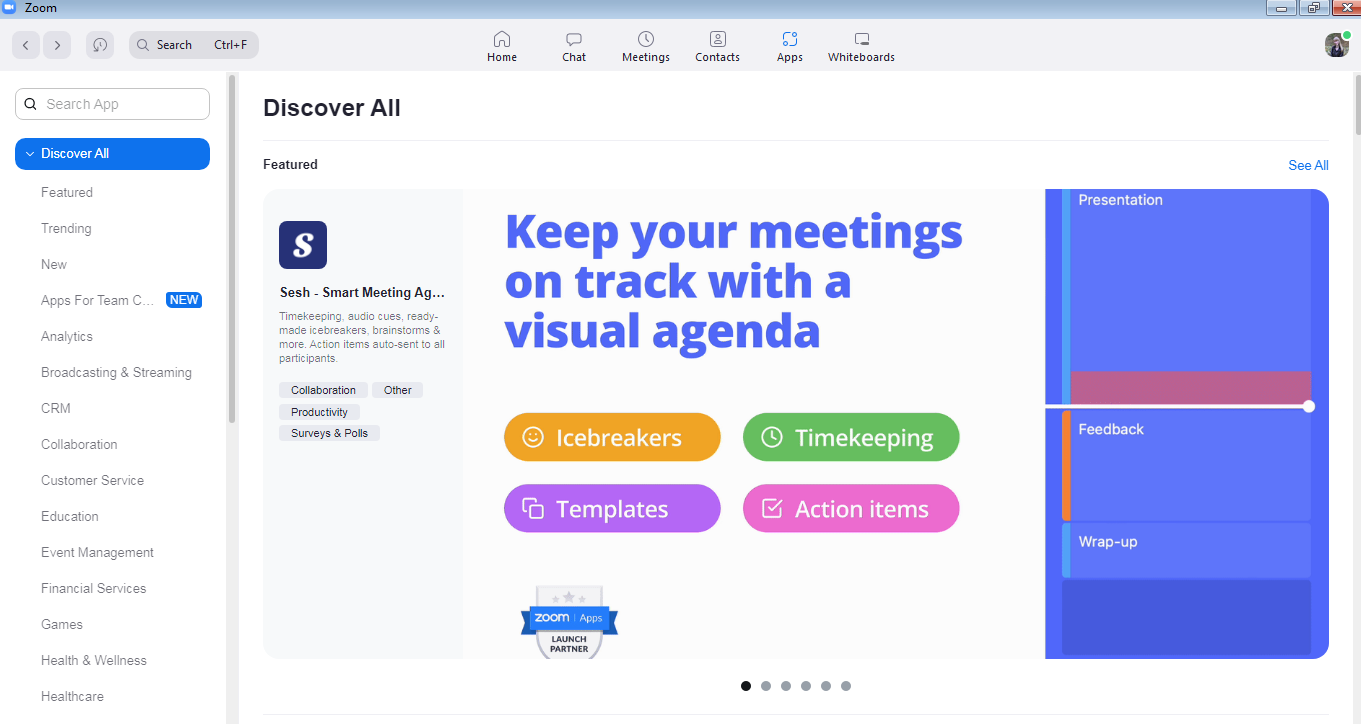Click the sidebar category list scrollbar
Viewport: 1361px width, 725px height.
pyautogui.click(x=232, y=248)
